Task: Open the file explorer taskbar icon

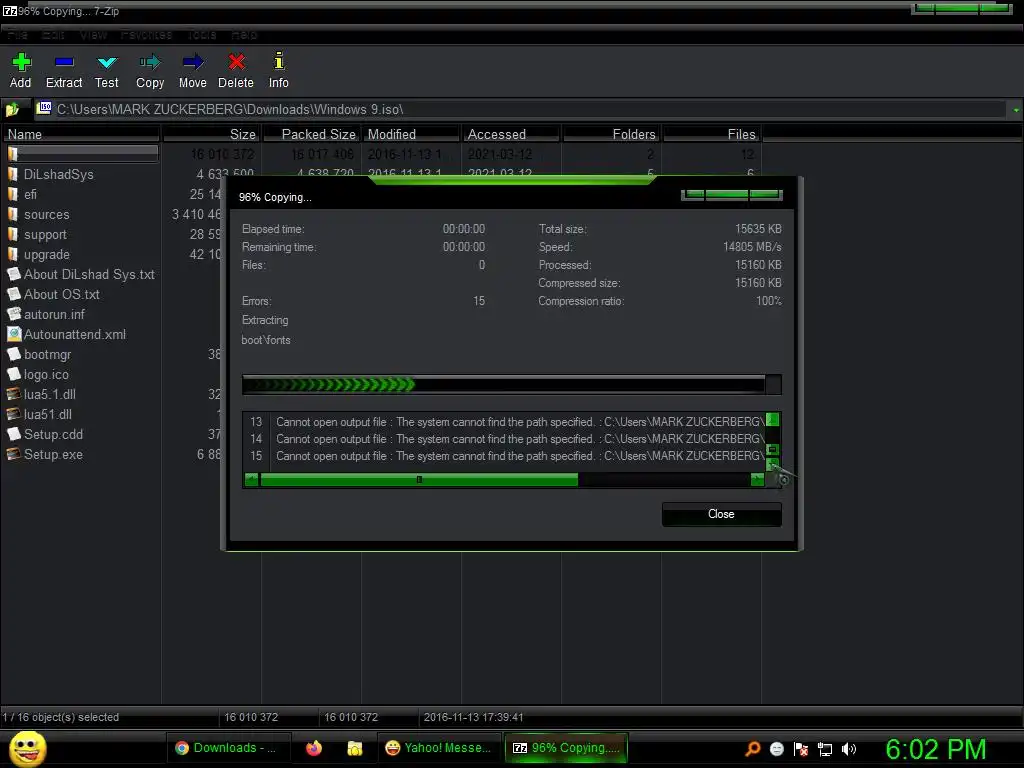Action: pyautogui.click(x=355, y=748)
